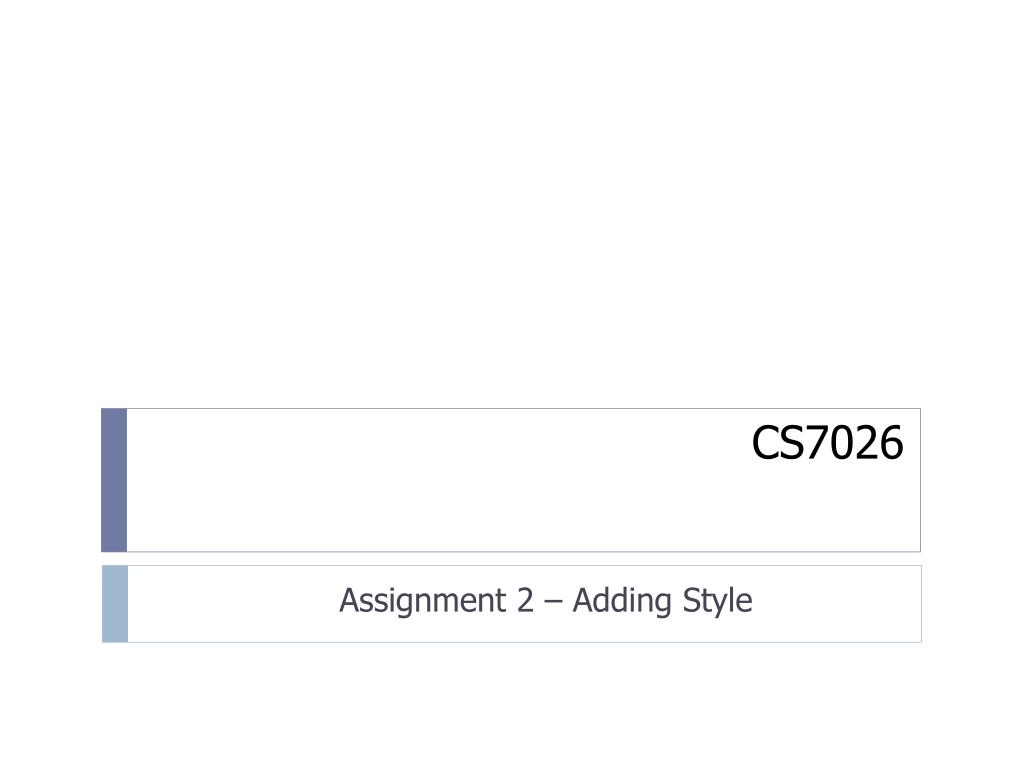This screenshot has width=1024, height=768.
Task: Select the light blue subtitle accent bar
Action: coord(115,603)
